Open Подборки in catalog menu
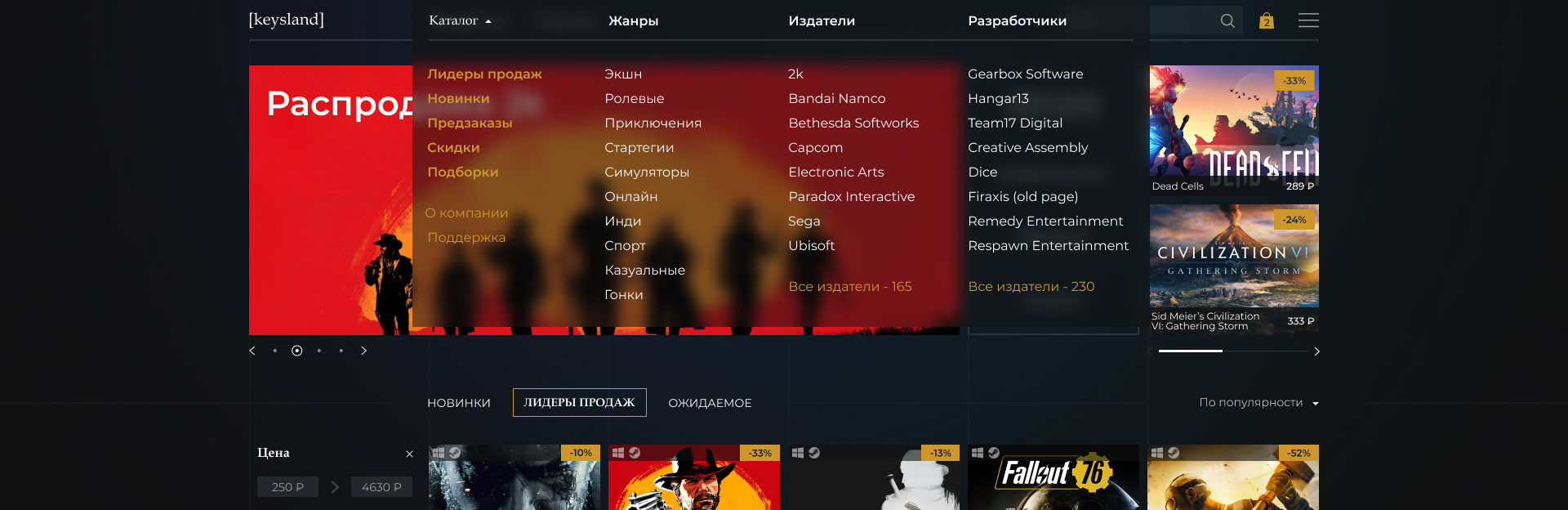Viewport: 1568px width, 510px height. pyautogui.click(x=462, y=172)
